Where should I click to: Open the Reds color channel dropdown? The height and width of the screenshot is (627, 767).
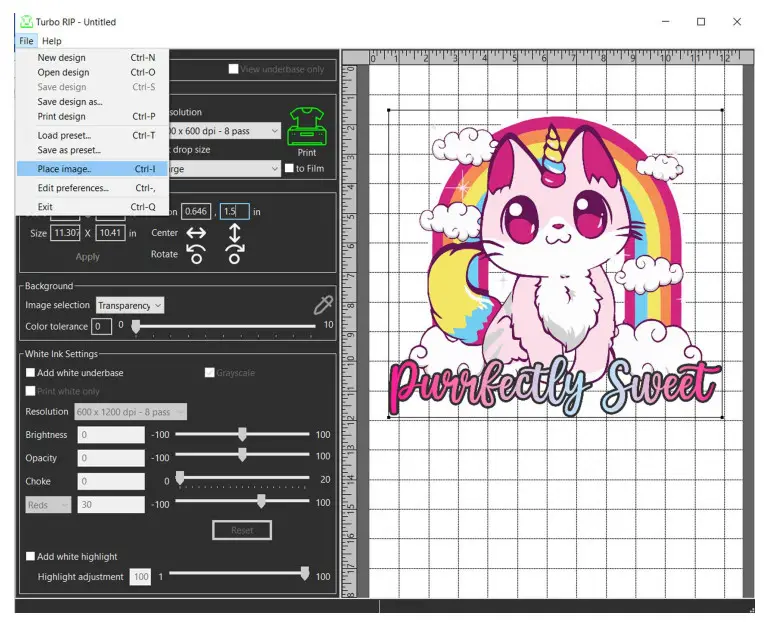tap(48, 505)
